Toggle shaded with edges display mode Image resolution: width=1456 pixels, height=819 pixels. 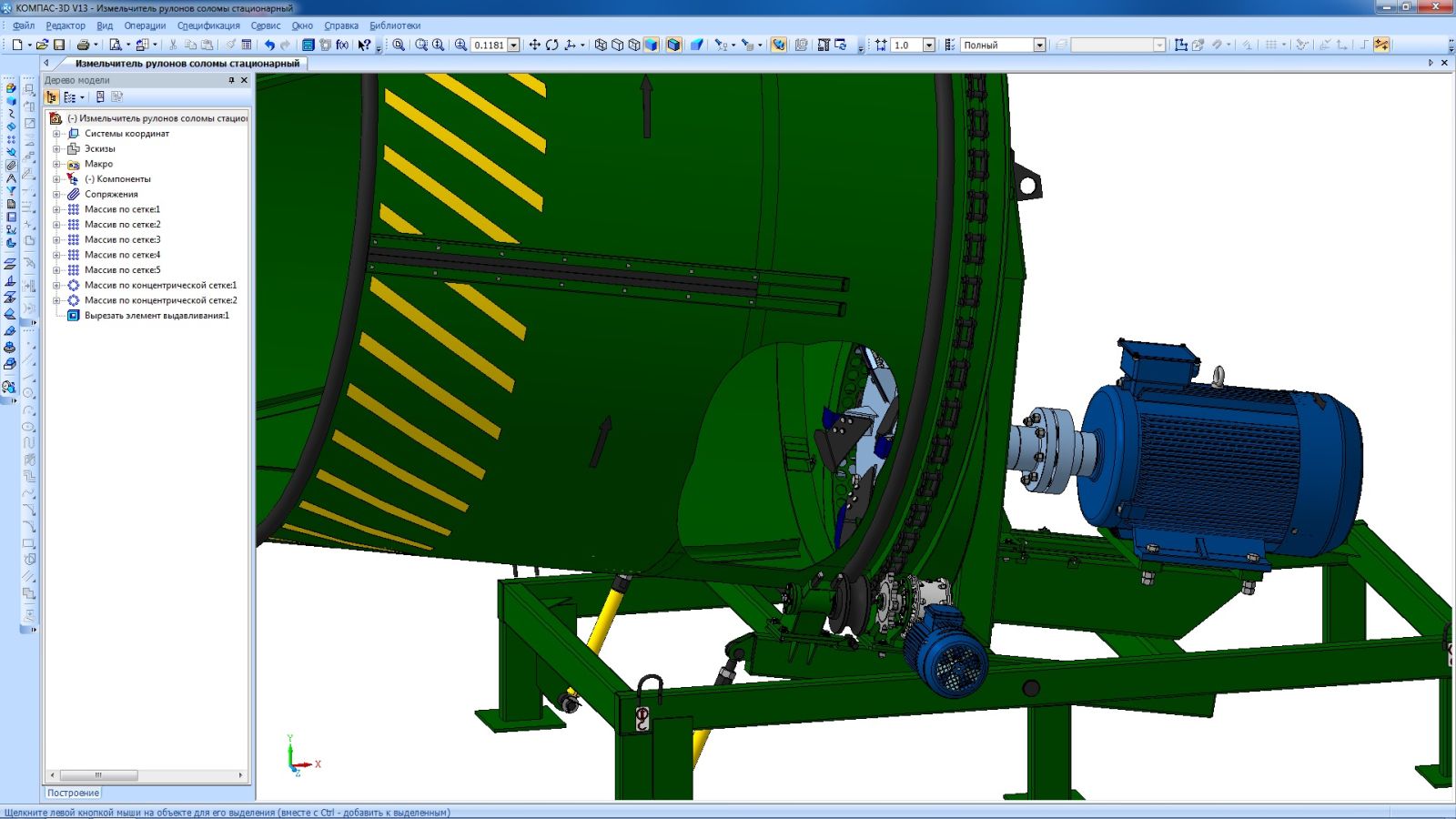point(673,45)
